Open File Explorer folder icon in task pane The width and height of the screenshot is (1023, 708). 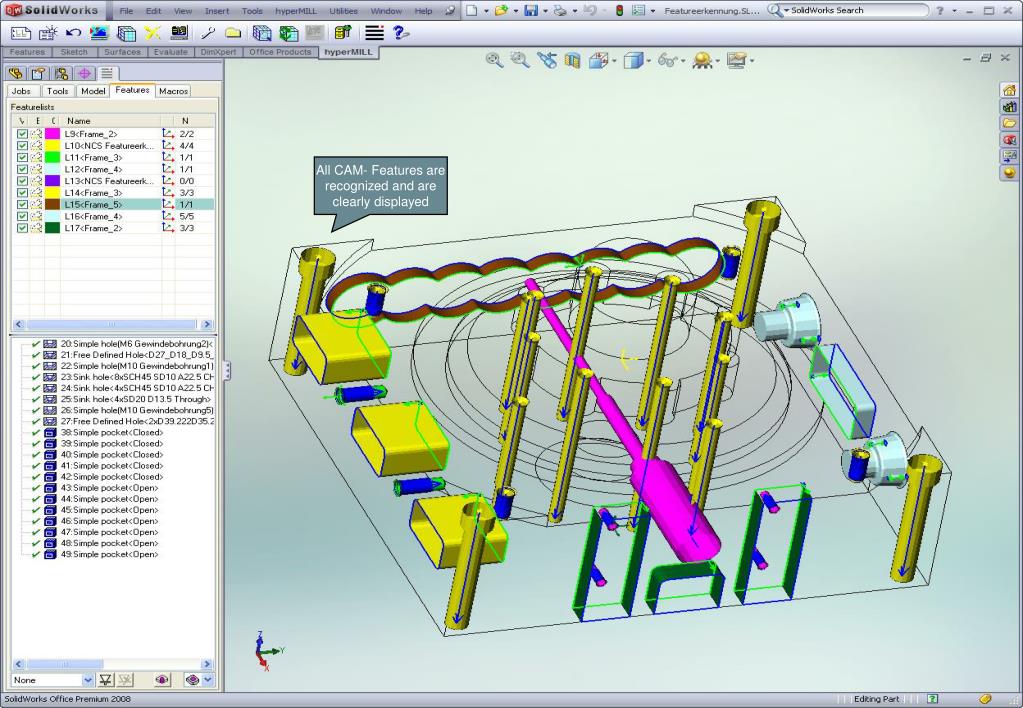pos(1009,123)
